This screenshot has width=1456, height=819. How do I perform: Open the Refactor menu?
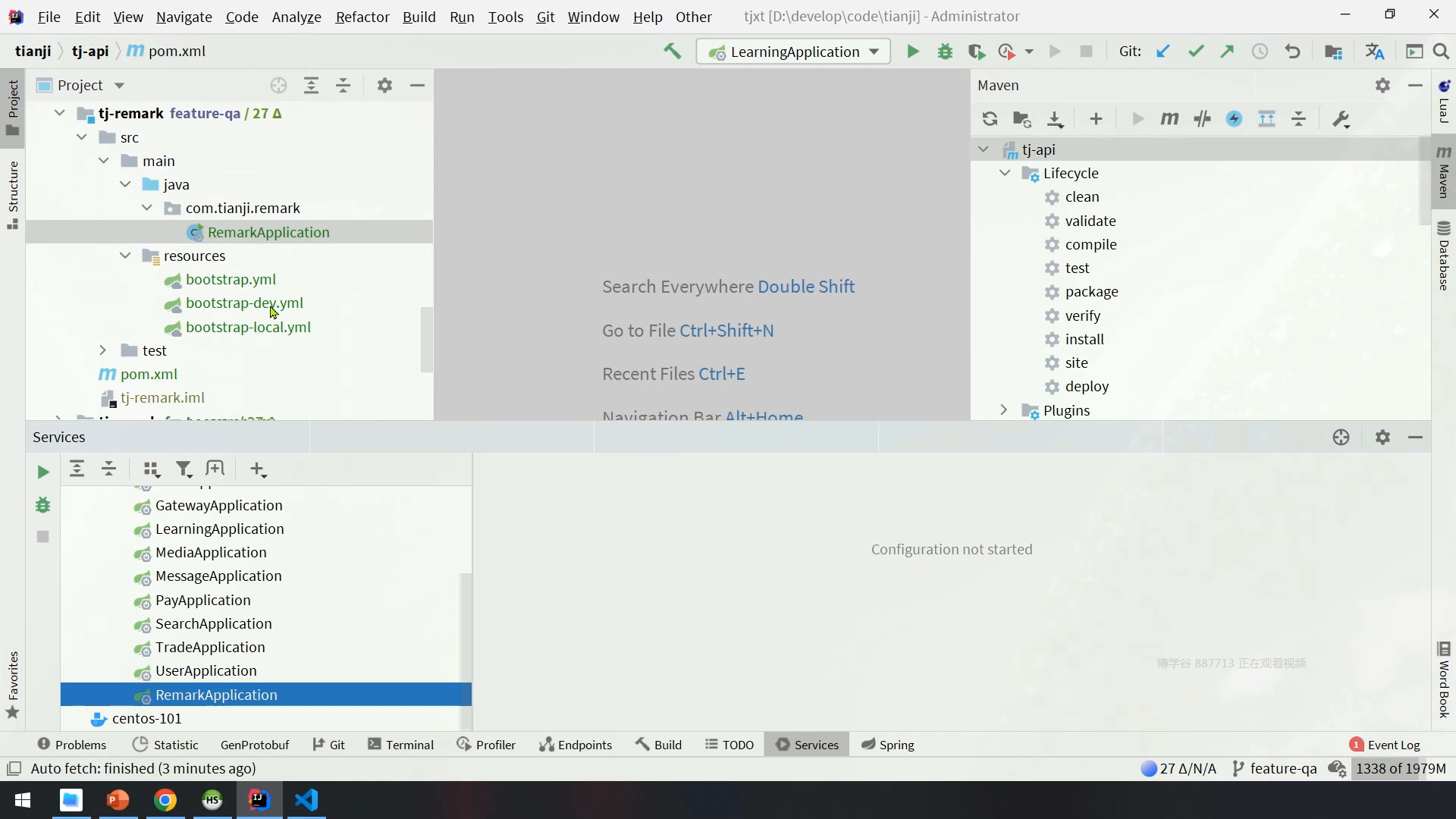click(x=362, y=17)
